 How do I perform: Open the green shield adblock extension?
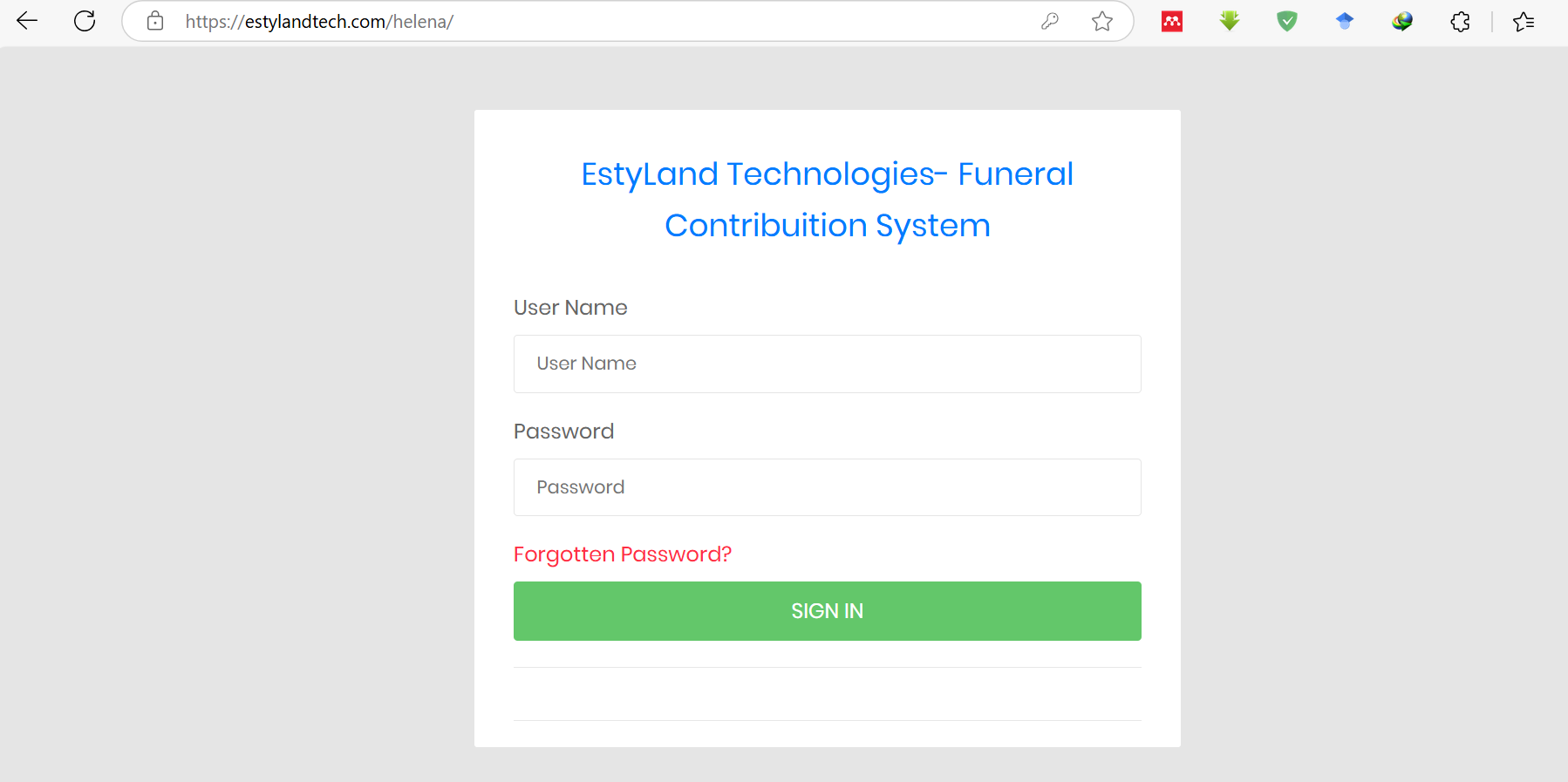tap(1287, 21)
